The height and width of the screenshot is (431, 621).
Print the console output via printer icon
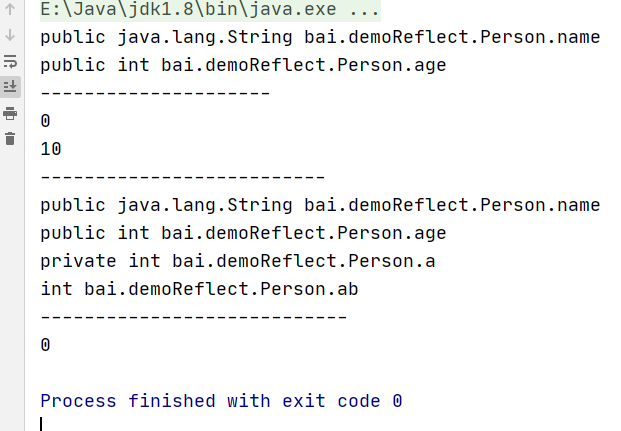click(x=10, y=113)
